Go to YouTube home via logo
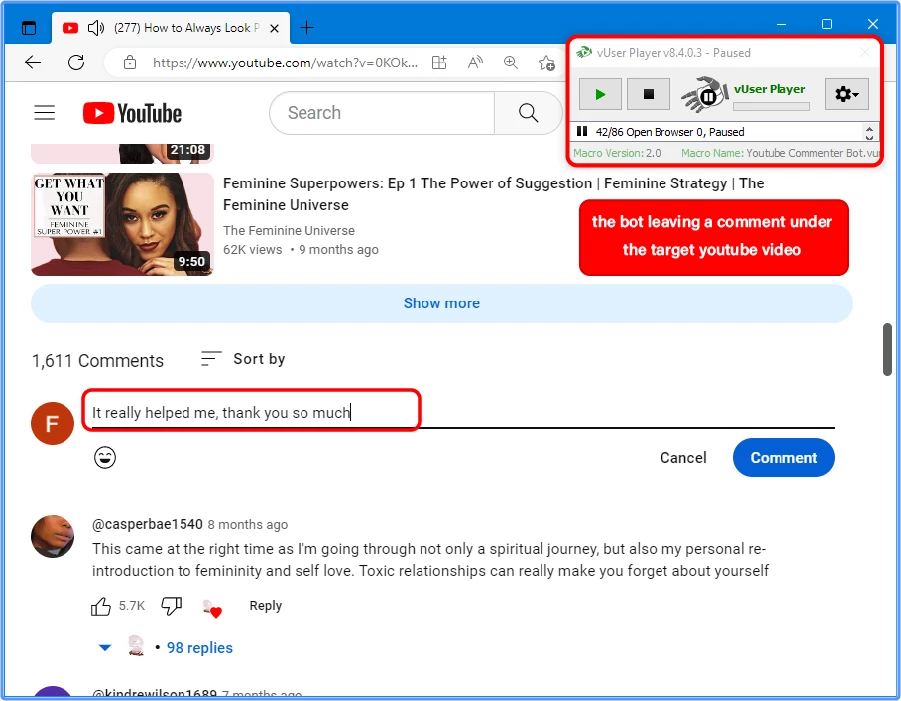Screen dimensions: 901x701 click(132, 113)
